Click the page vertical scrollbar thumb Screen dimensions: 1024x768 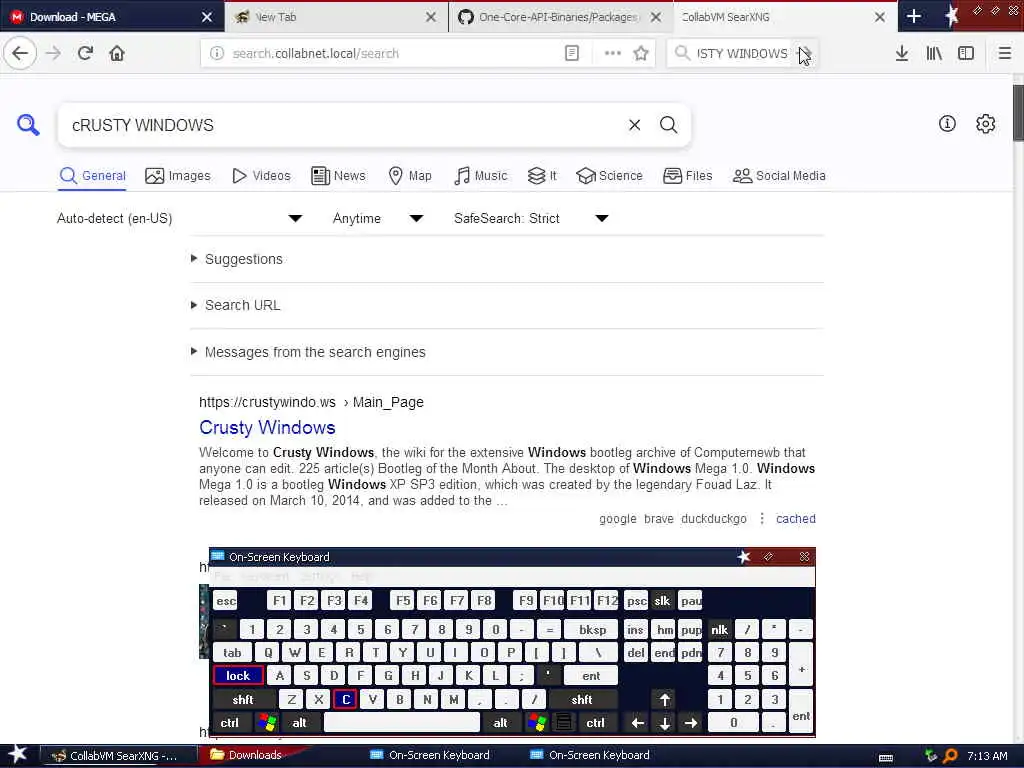coord(1018,112)
